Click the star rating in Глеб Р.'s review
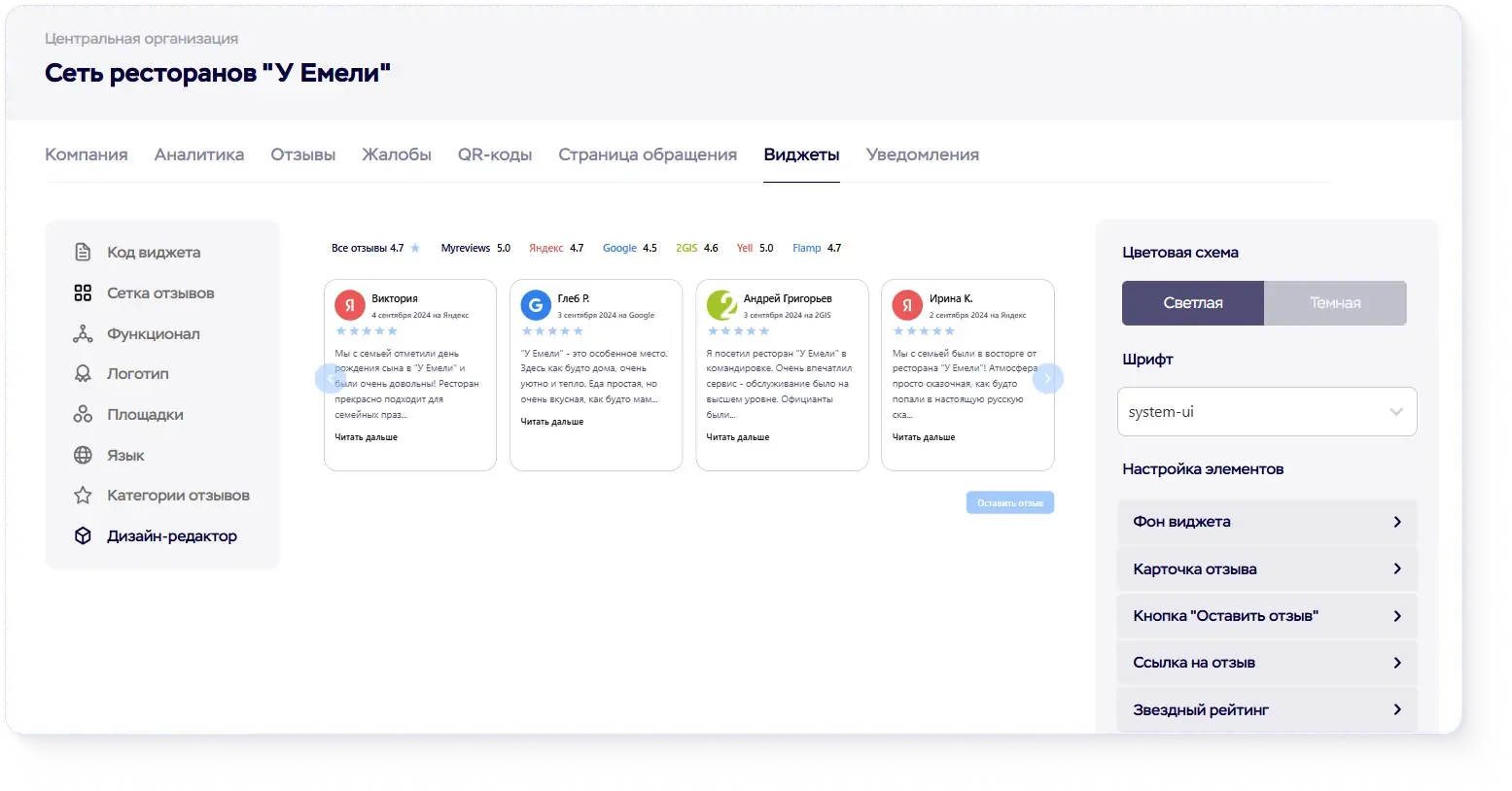Screen dimensions: 1512x791 [x=552, y=331]
